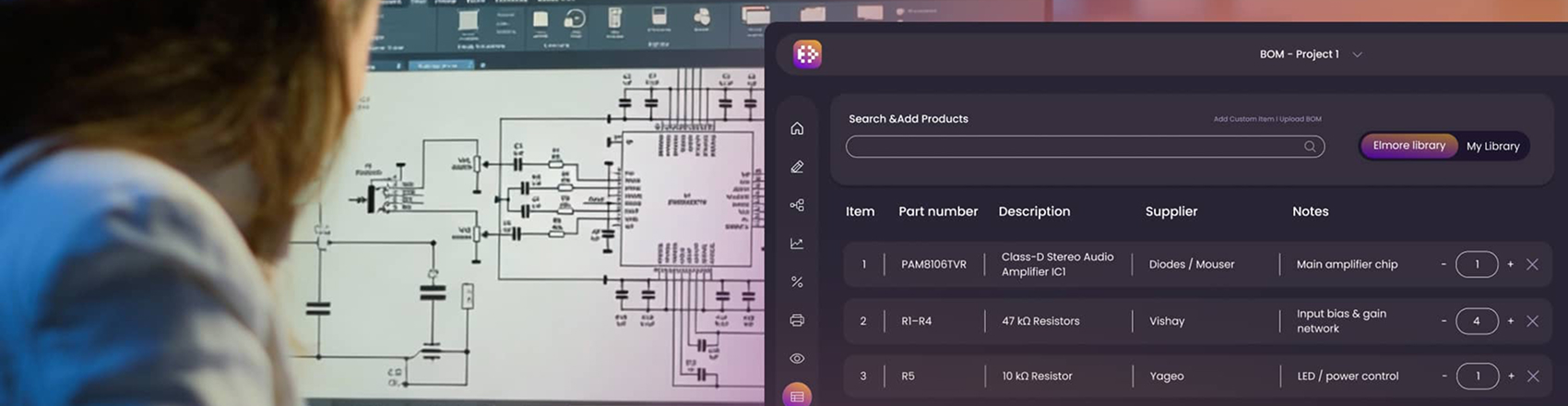Remove the R1-R4 row
This screenshot has height=406, width=1568.
(x=1532, y=321)
